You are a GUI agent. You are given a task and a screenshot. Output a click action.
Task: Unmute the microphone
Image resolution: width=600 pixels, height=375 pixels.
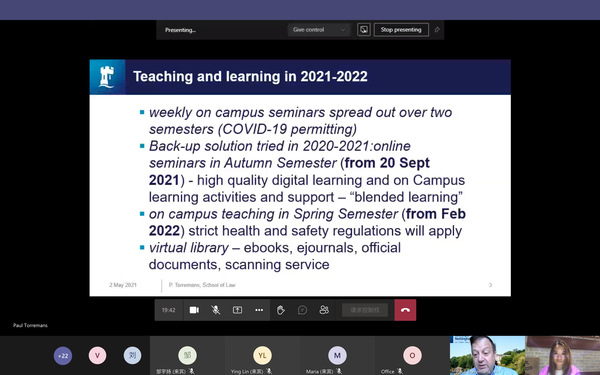(x=216, y=310)
